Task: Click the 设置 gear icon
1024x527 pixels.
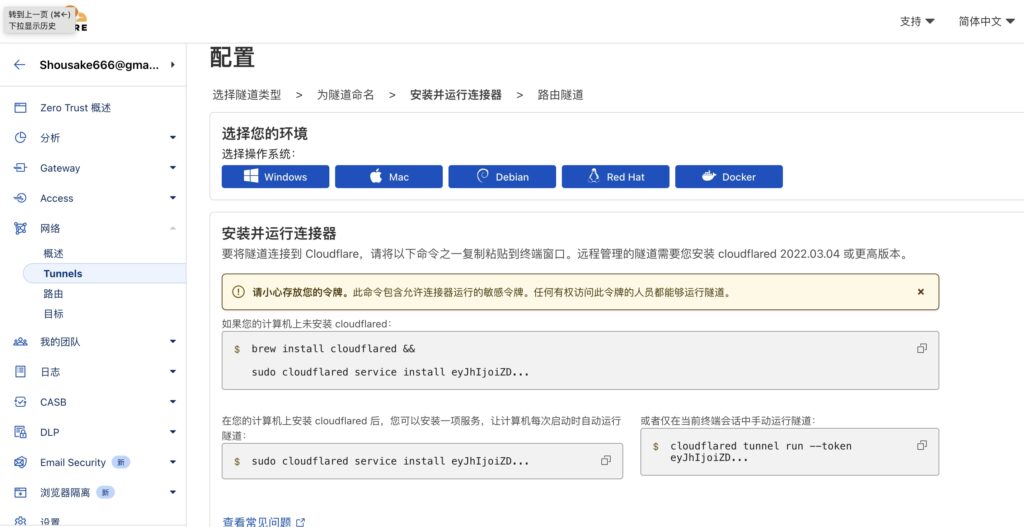Action: [x=20, y=521]
